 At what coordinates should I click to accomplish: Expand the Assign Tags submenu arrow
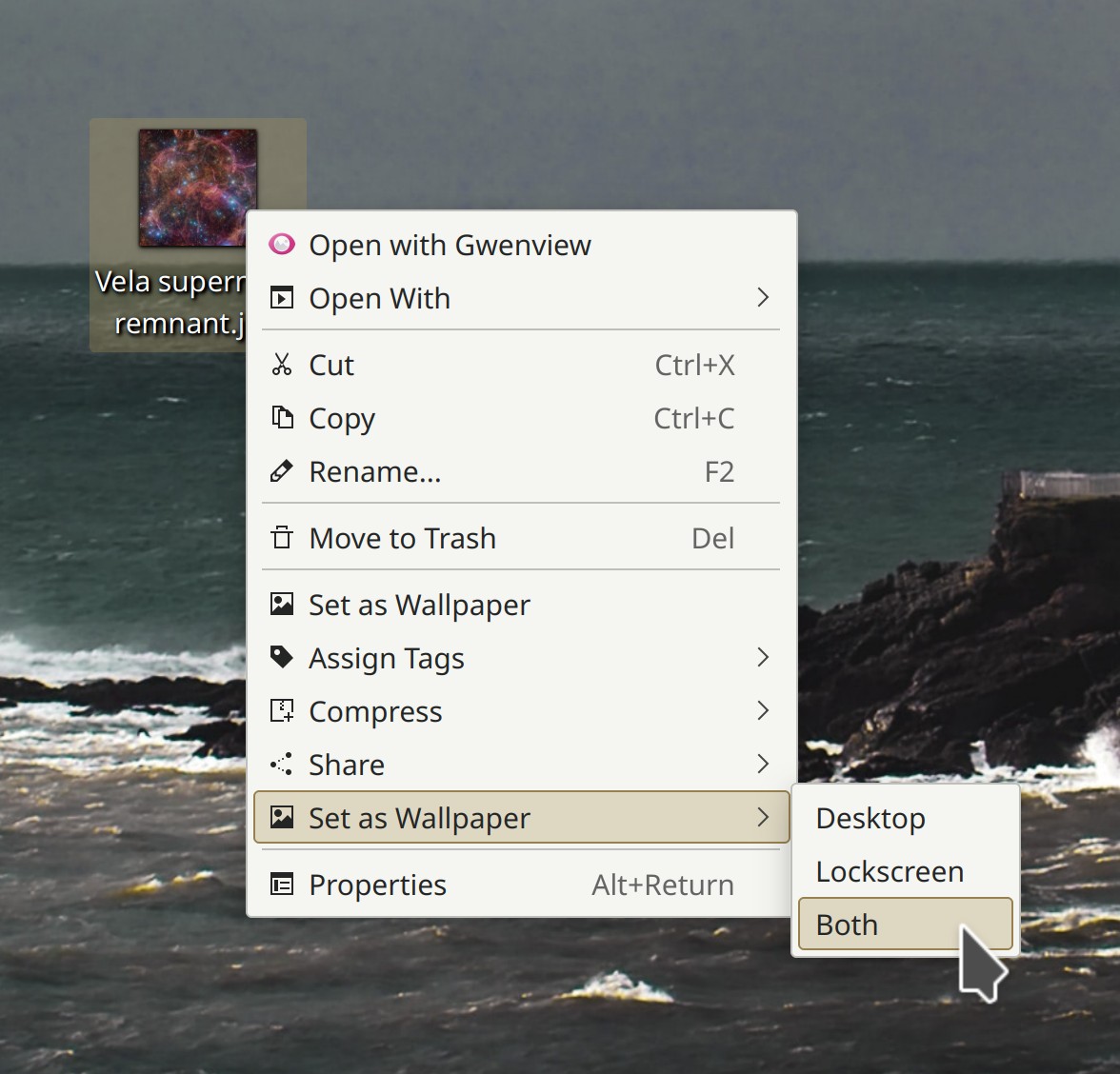click(762, 657)
